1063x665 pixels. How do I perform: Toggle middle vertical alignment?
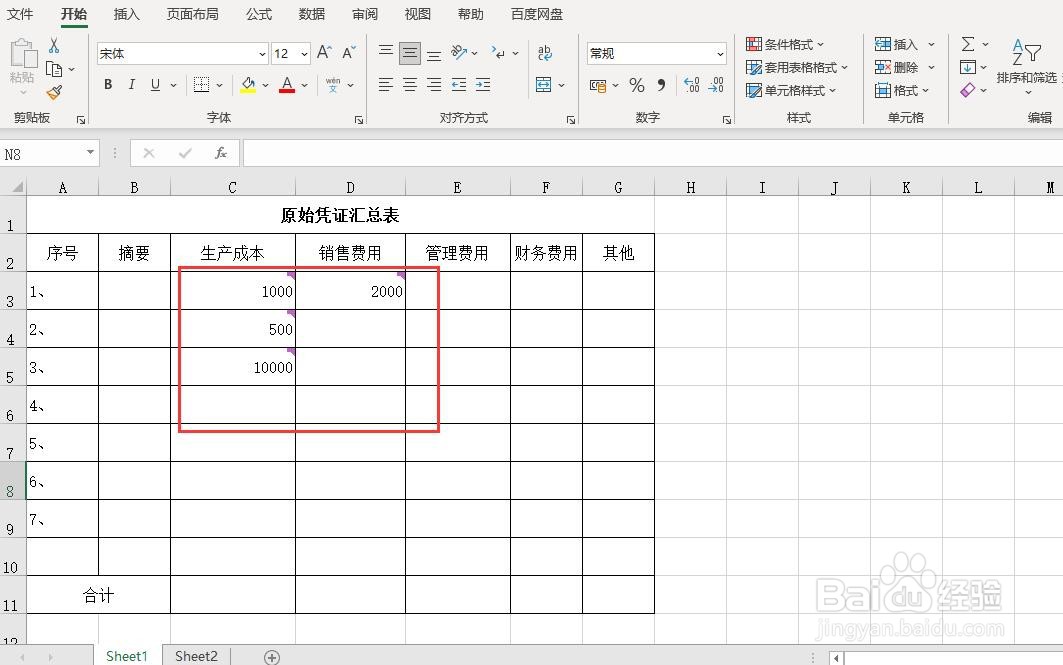(x=409, y=53)
